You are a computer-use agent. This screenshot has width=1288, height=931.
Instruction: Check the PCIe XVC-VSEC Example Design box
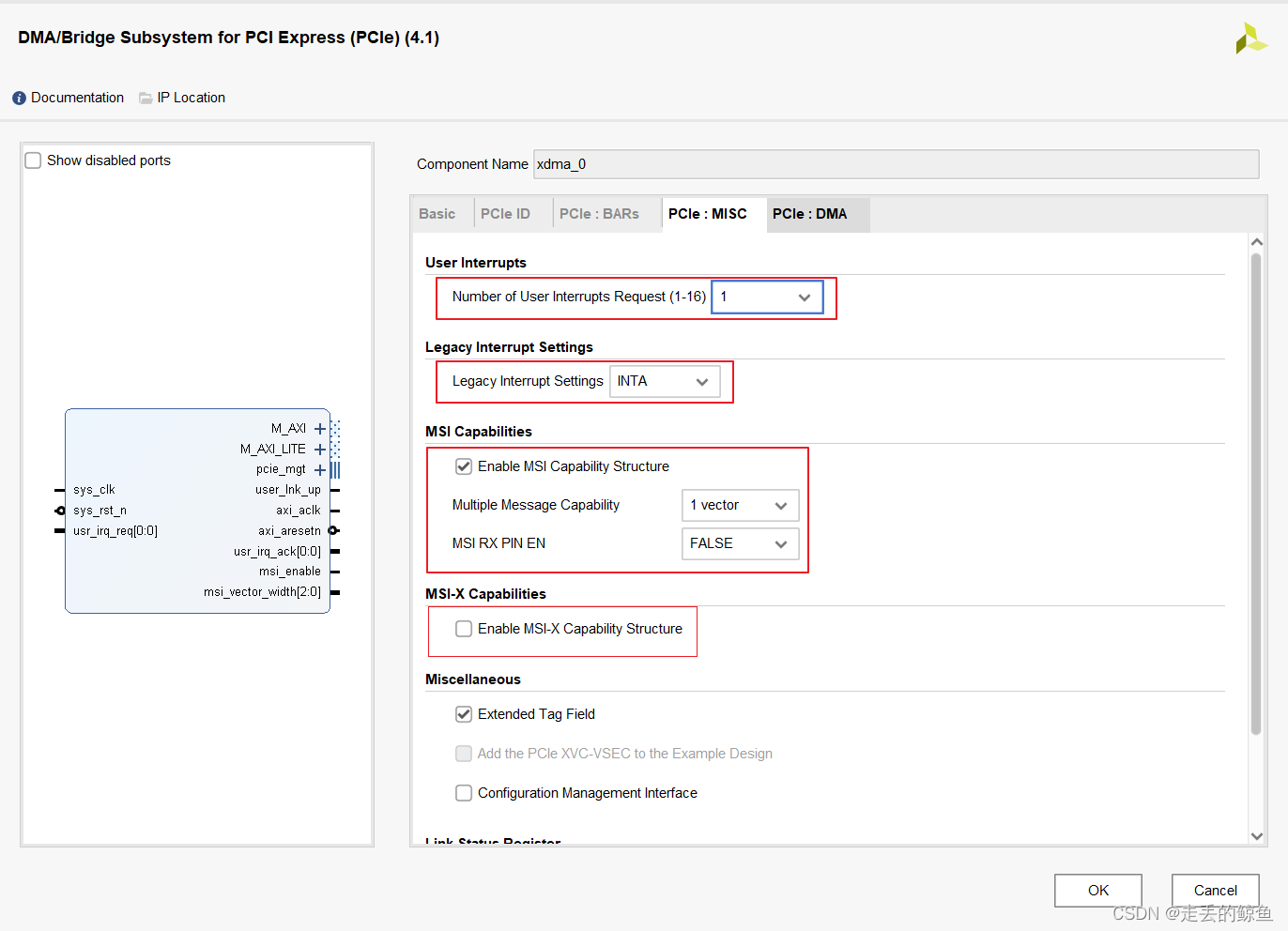464,754
